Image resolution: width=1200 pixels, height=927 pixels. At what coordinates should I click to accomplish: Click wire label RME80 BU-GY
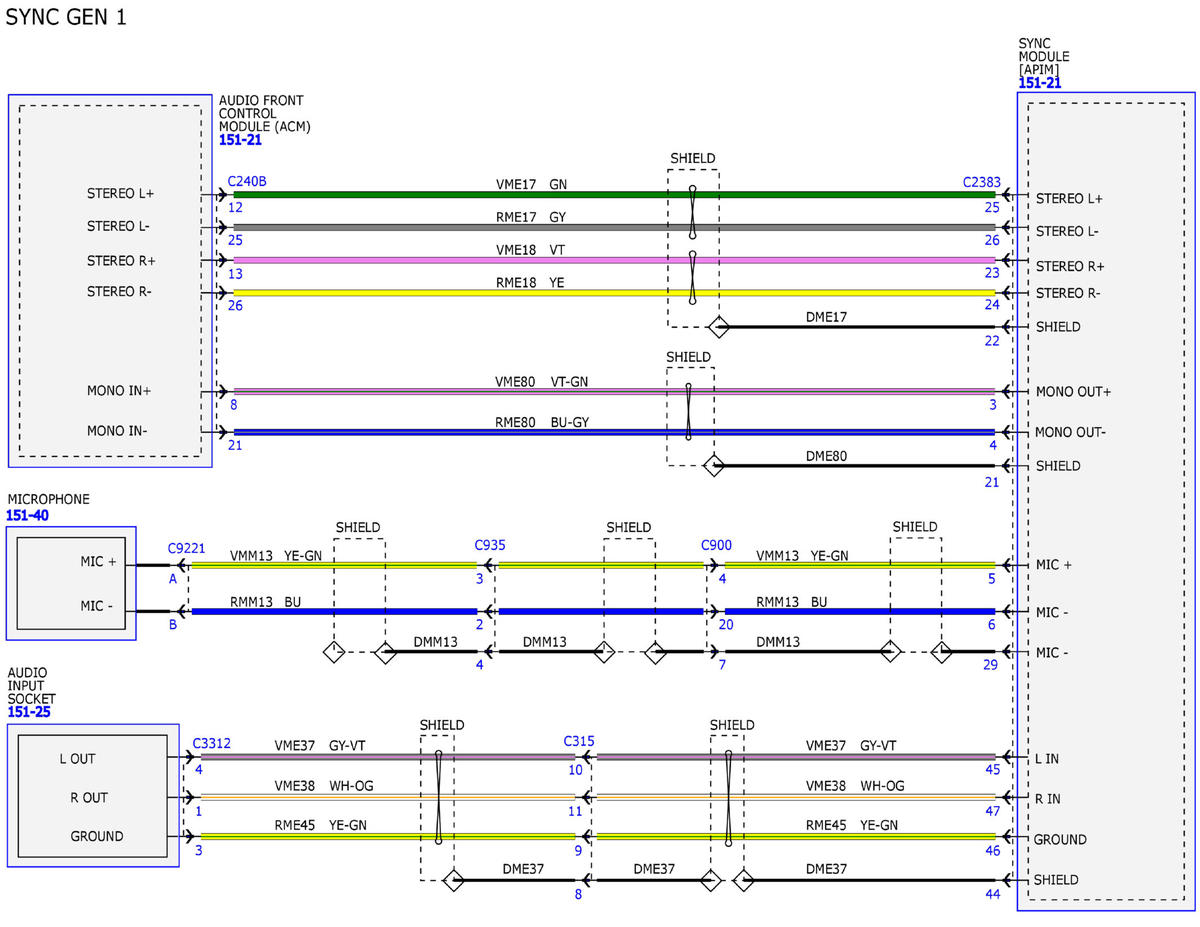[542, 422]
